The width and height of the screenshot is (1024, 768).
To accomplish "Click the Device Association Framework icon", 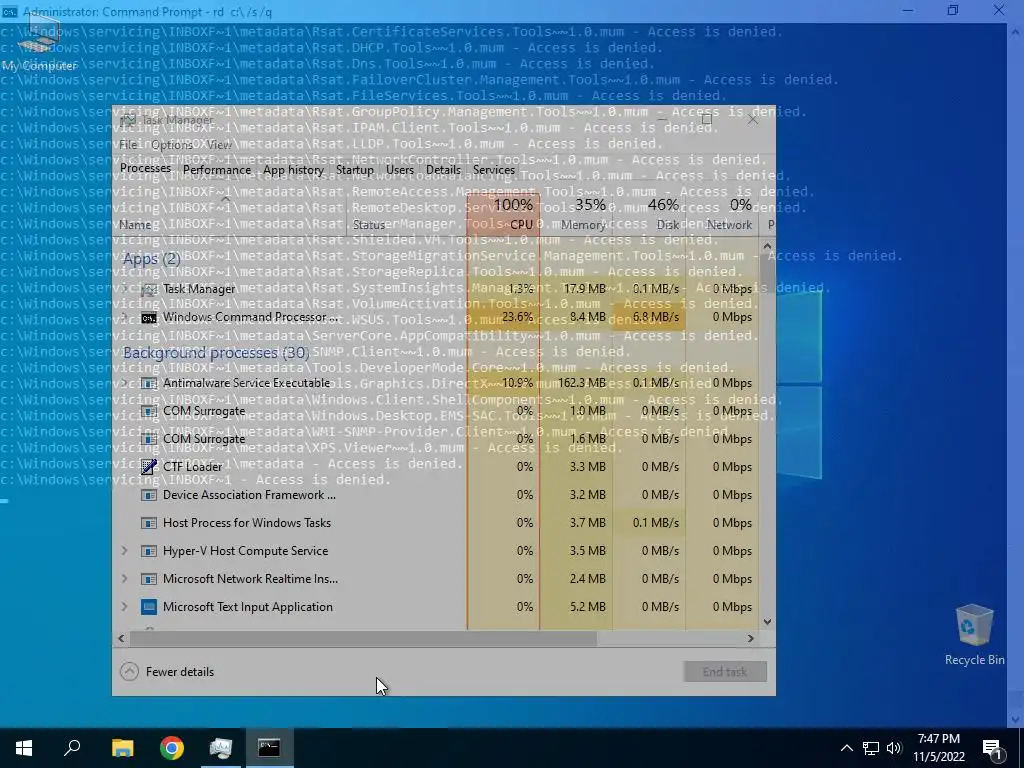I will pos(149,495).
